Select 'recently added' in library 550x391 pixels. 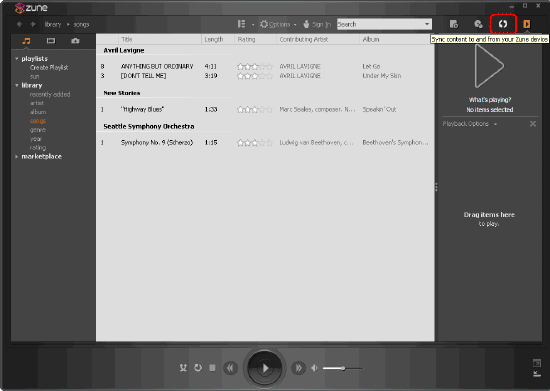(50, 94)
